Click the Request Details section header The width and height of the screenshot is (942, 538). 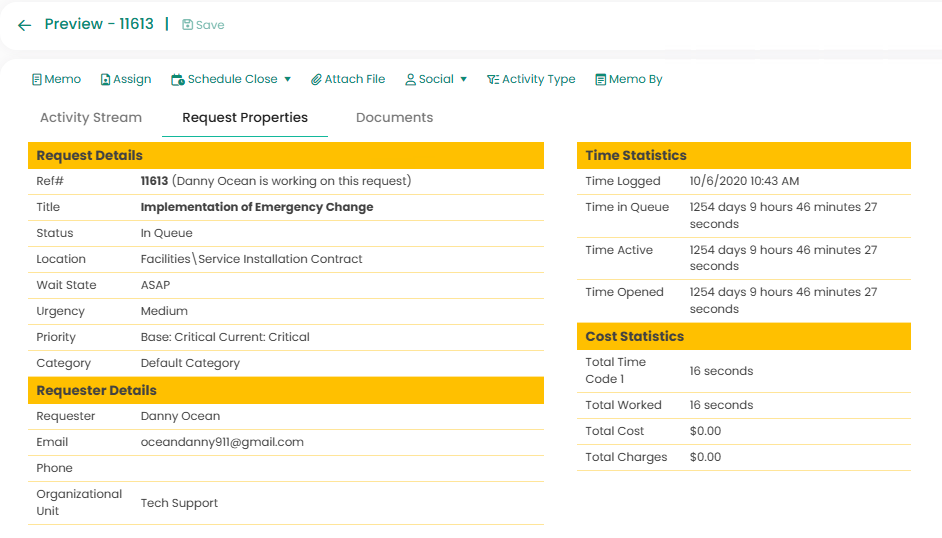pos(90,156)
